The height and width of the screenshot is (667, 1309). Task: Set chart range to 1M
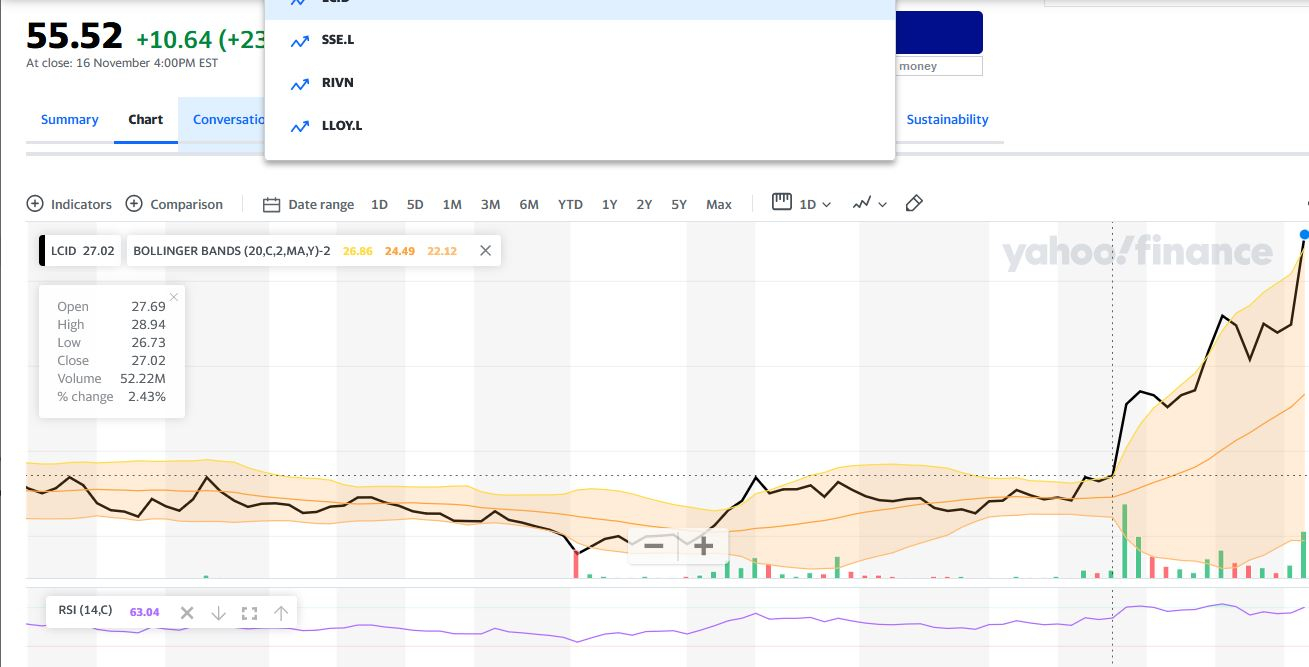(452, 204)
